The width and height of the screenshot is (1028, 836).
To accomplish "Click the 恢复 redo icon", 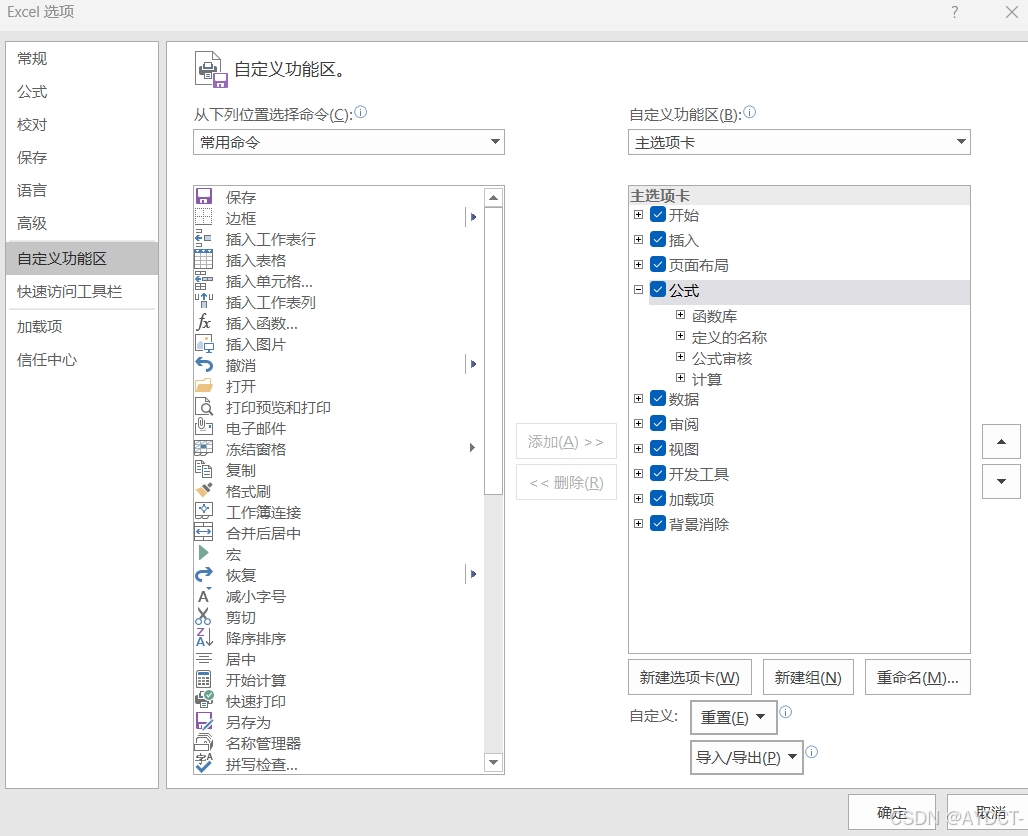I will [x=204, y=574].
